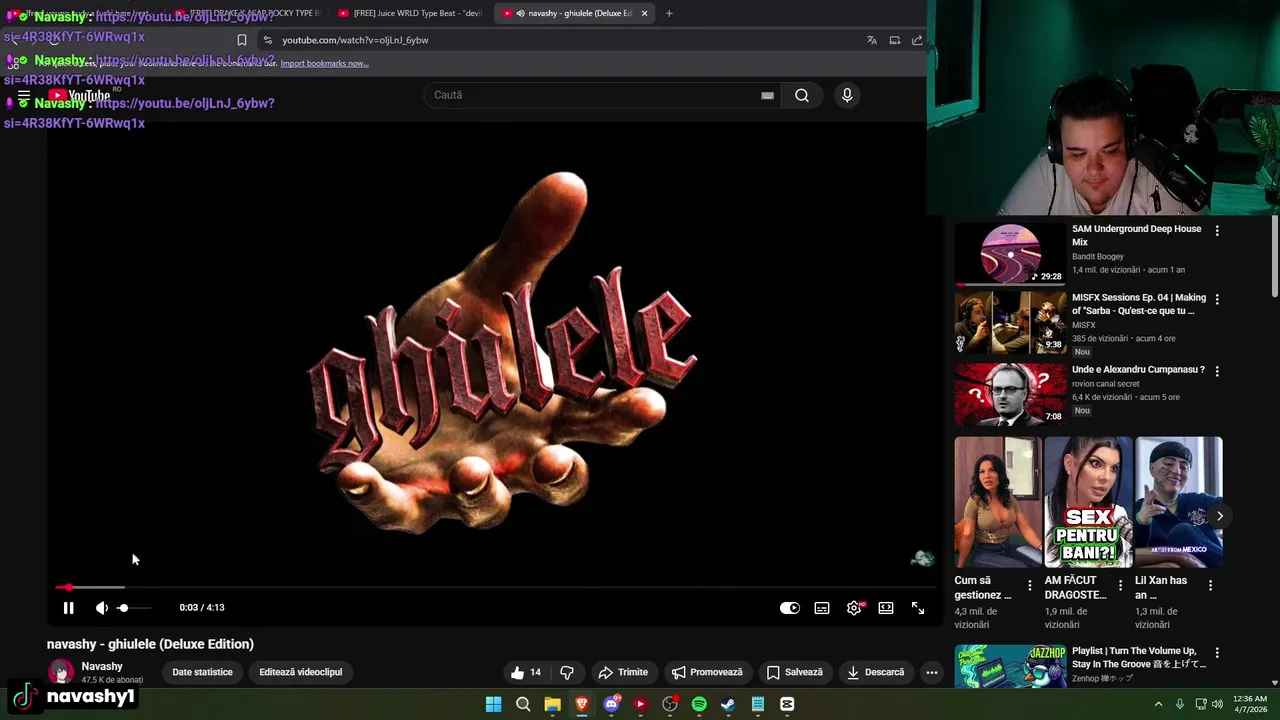Open the more actions menu under the video
This screenshot has height=720, width=1280.
pos(932,672)
